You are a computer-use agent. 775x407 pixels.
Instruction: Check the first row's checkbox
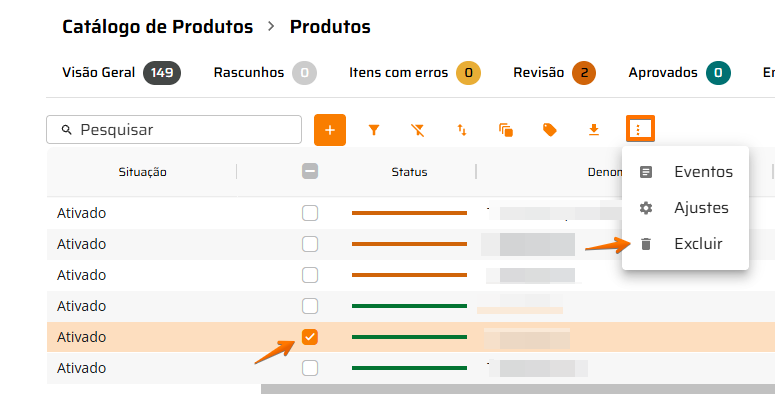tap(310, 213)
